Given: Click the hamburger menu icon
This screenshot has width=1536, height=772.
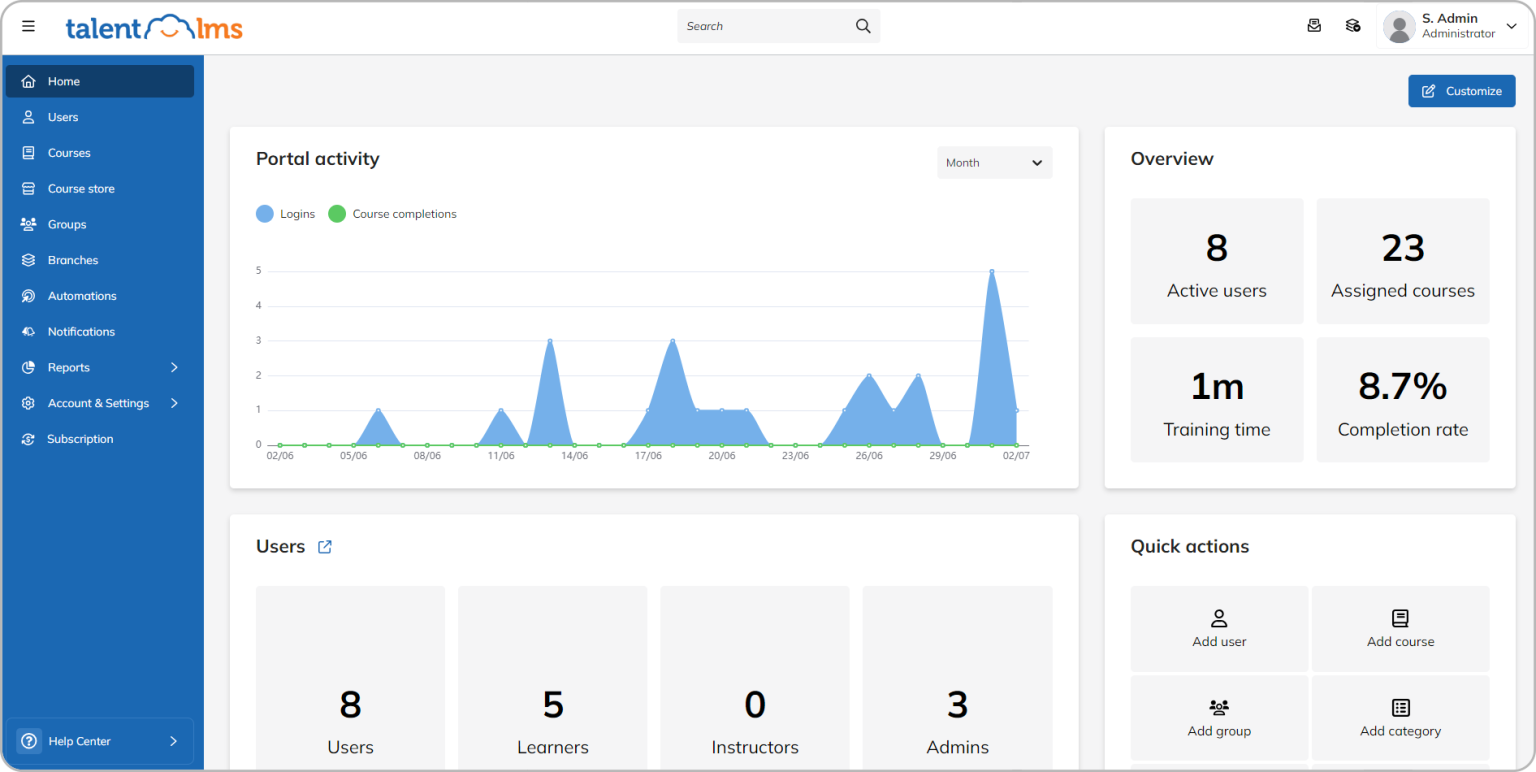Looking at the screenshot, I should [x=28, y=26].
